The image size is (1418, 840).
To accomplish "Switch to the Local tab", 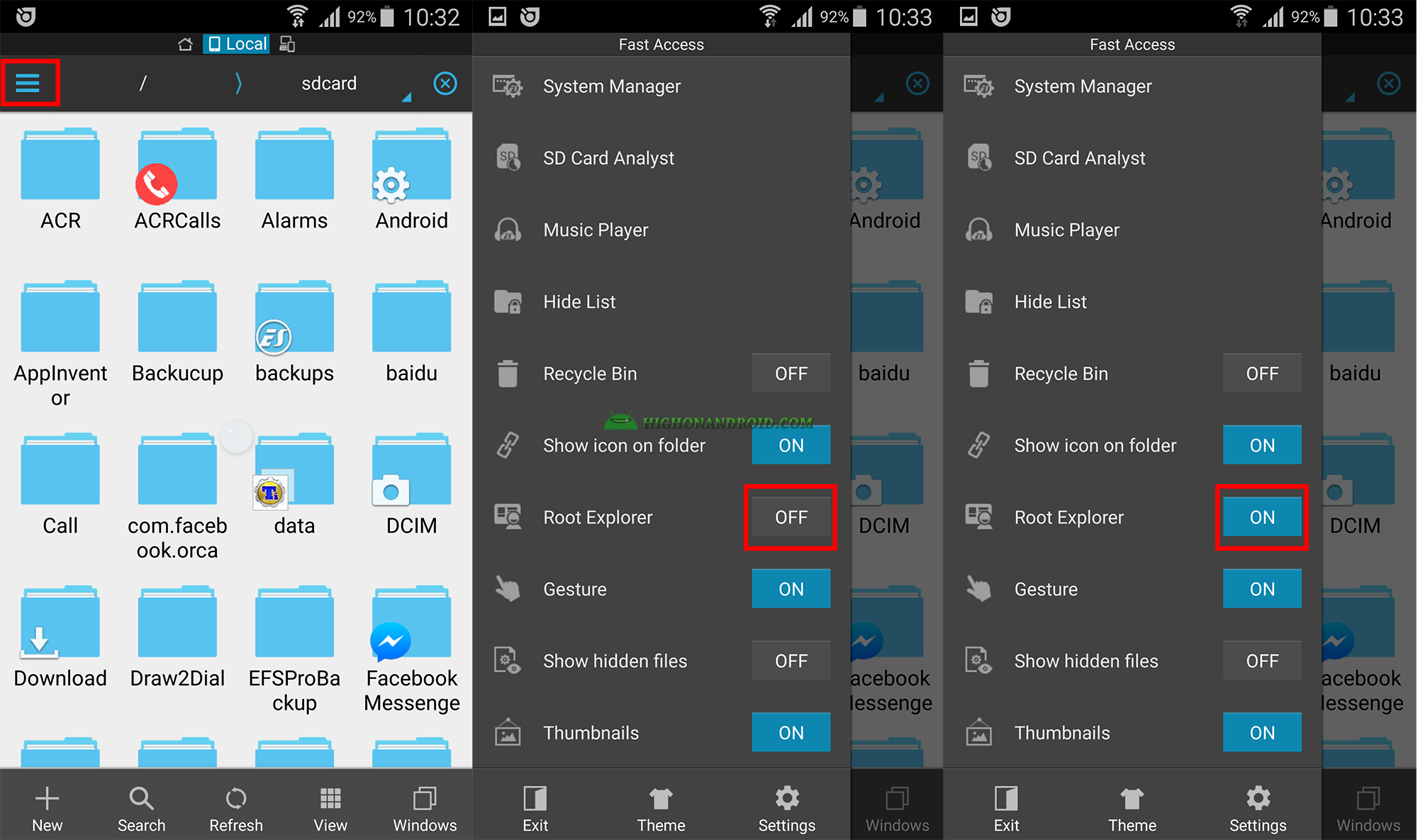I will click(x=237, y=44).
